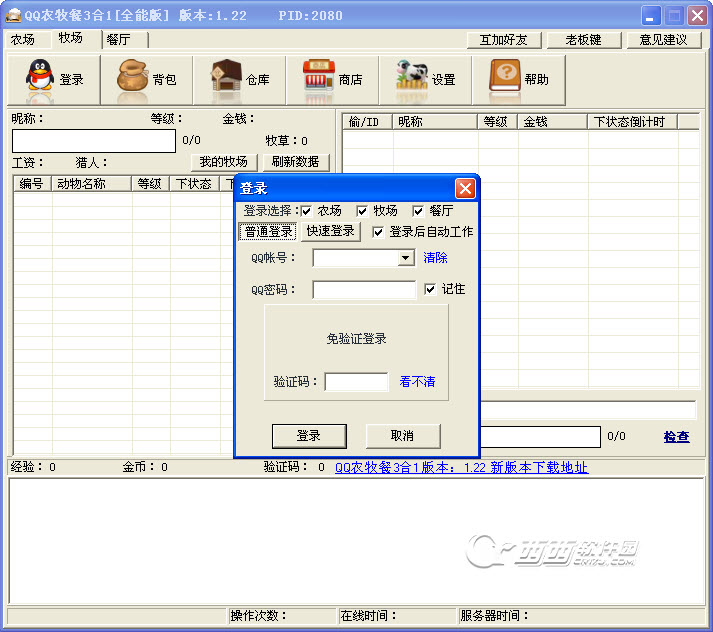The height and width of the screenshot is (632, 713).
Task: Click the 金钱 column header in friend list
Action: coord(552,122)
